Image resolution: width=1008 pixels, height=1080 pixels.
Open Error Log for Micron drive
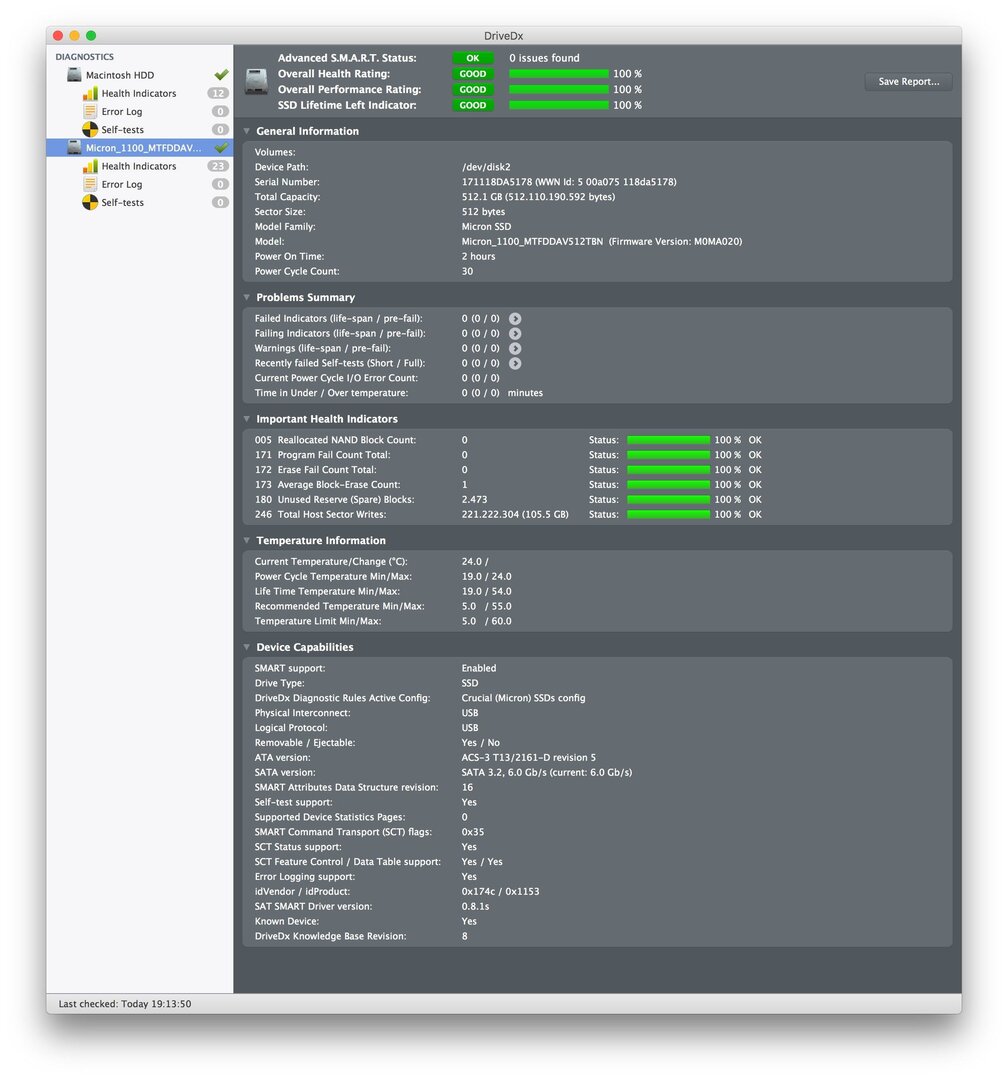click(x=140, y=184)
